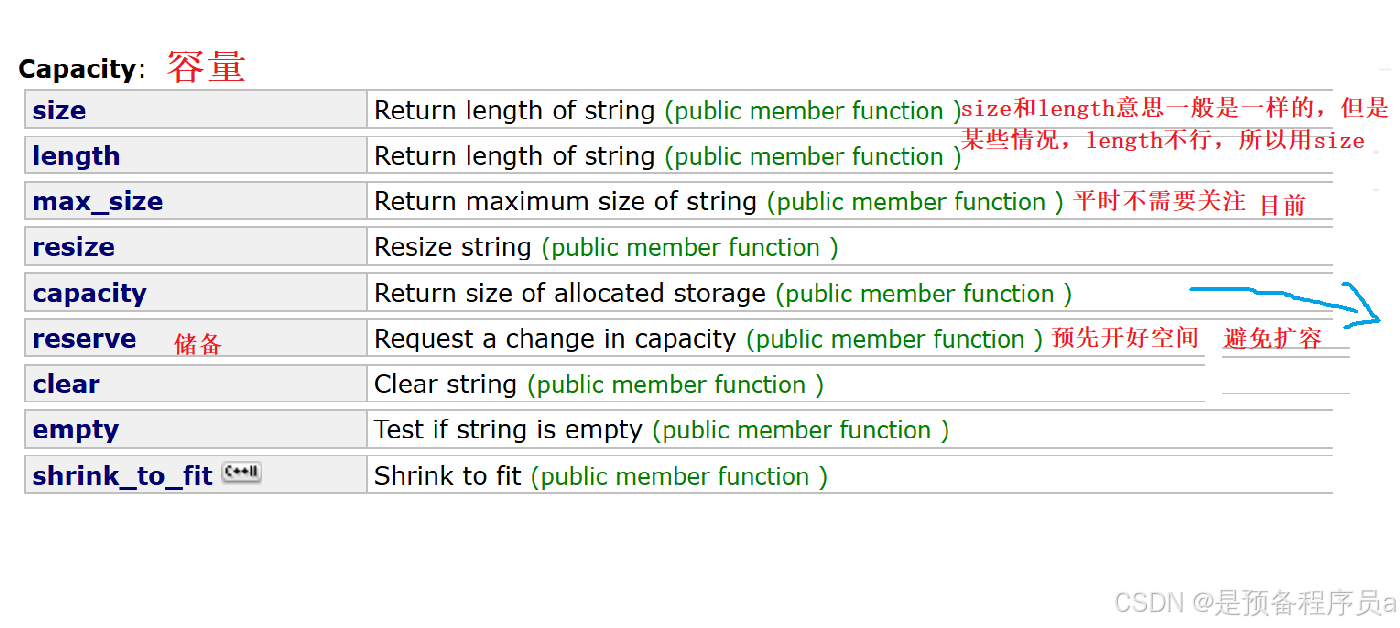Open the resize function link

(73, 247)
